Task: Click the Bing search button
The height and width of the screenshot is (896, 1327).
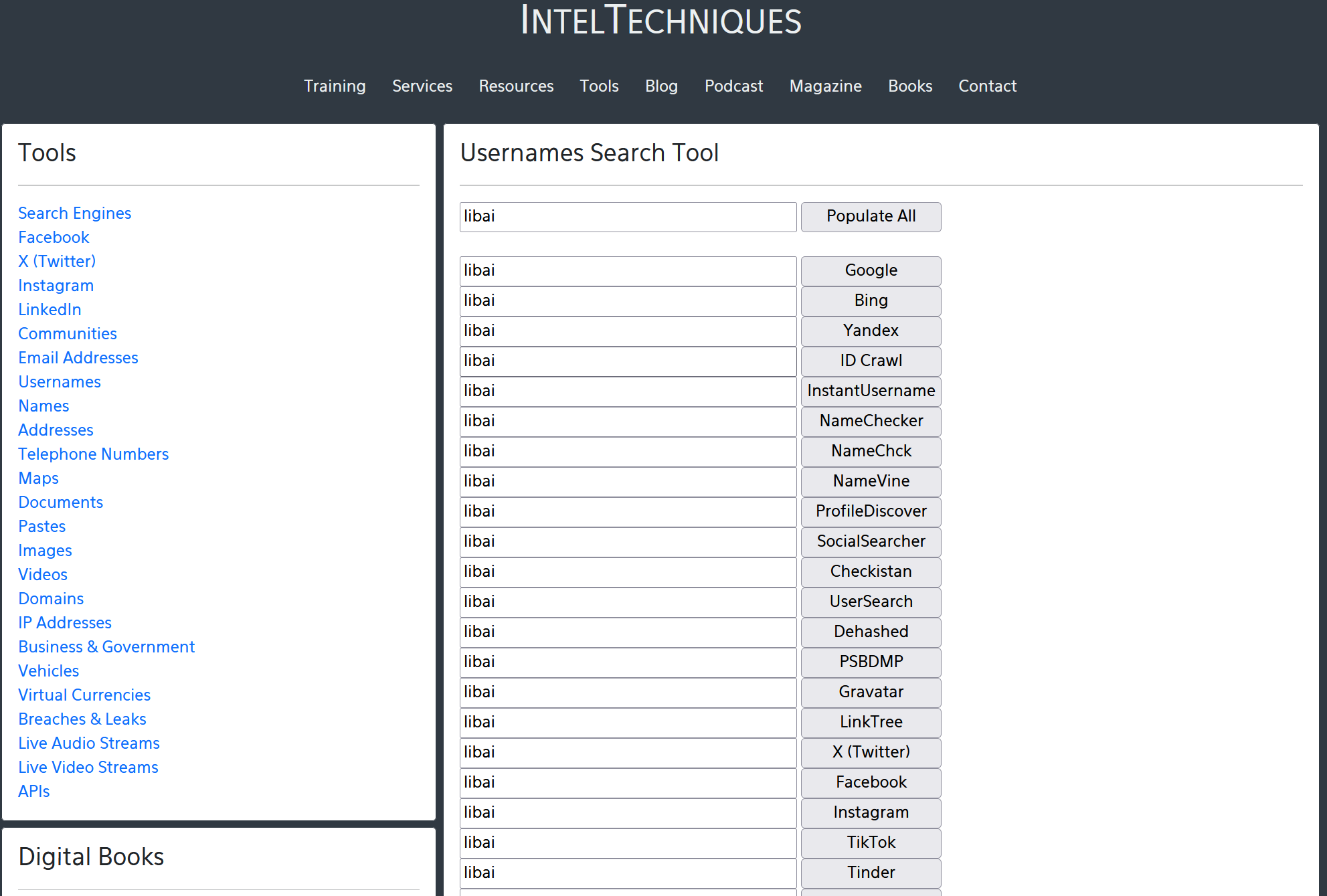Action: coord(871,301)
